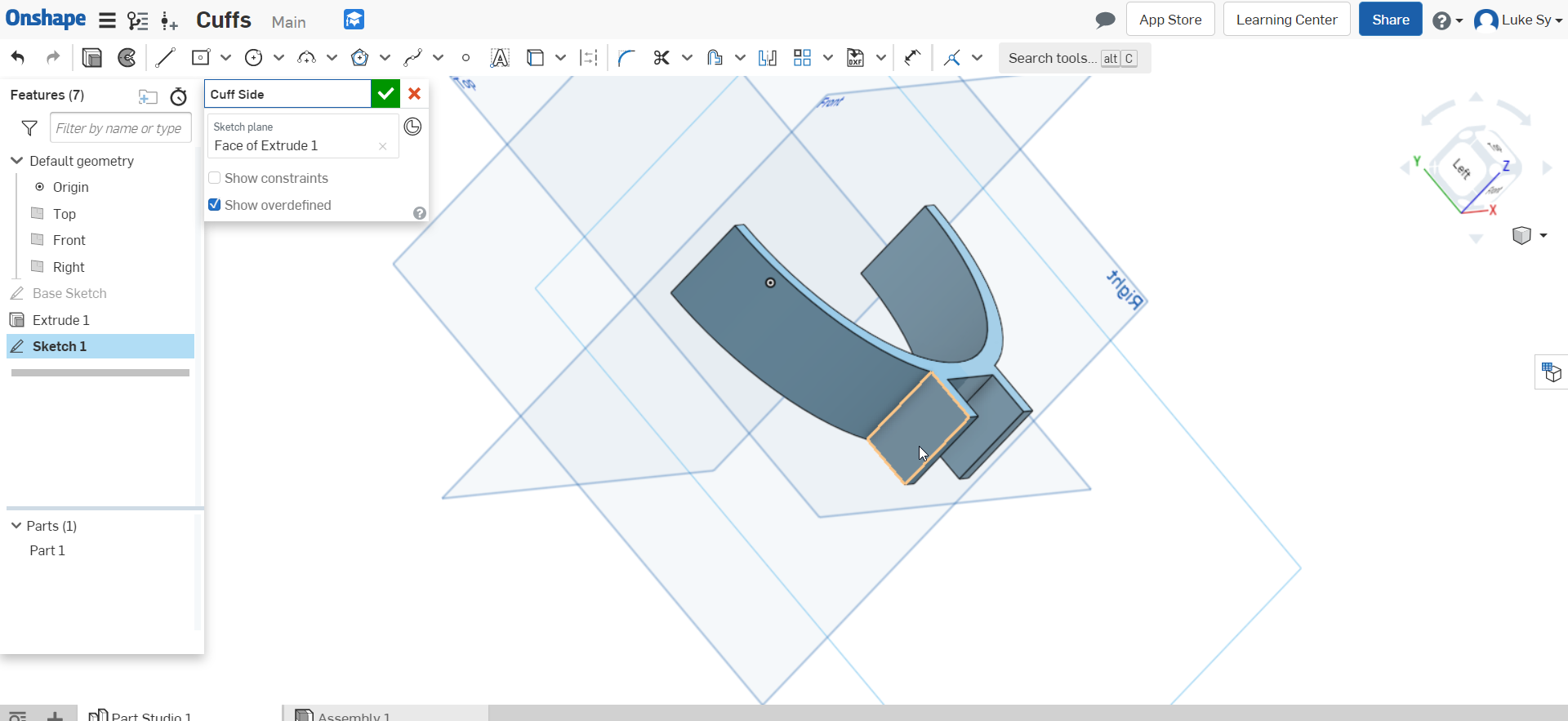Screen dimensions: 1568x721
Task: Select the Text sketch tool
Action: click(x=500, y=57)
